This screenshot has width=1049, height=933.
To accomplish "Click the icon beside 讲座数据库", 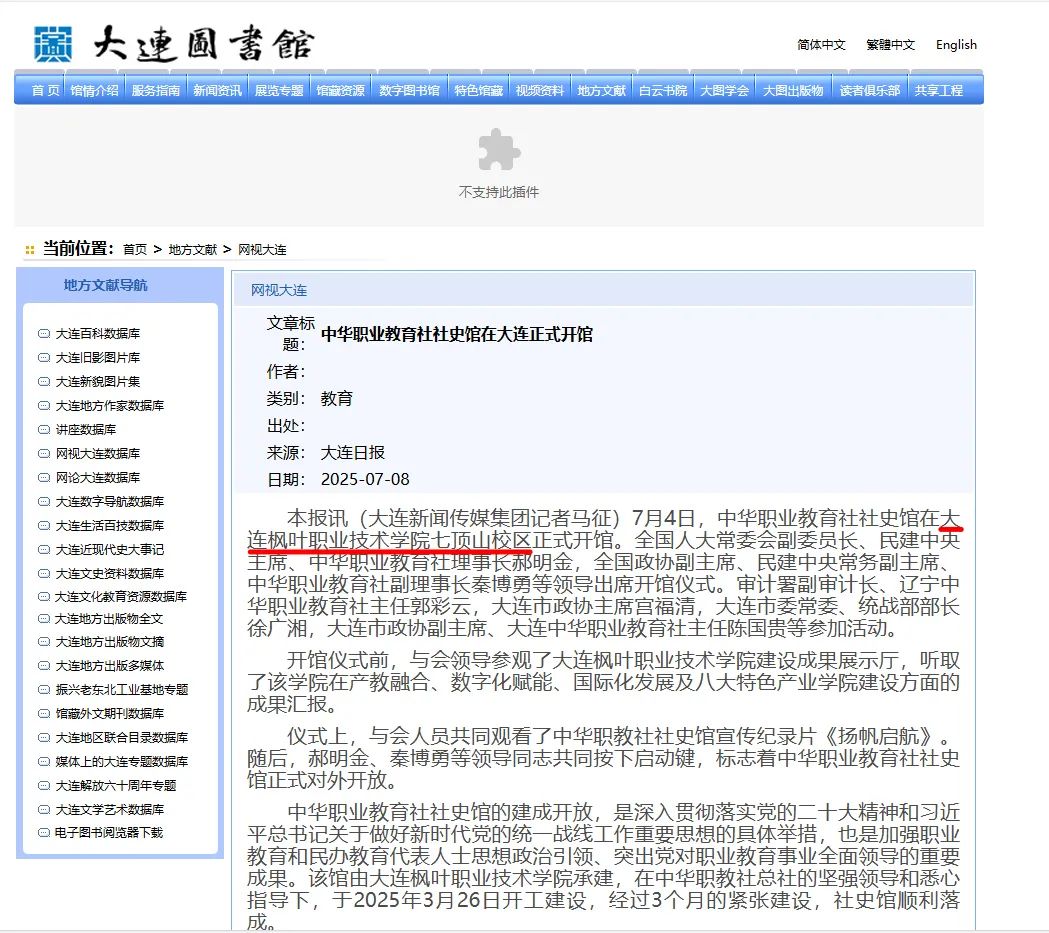I will click(43, 430).
